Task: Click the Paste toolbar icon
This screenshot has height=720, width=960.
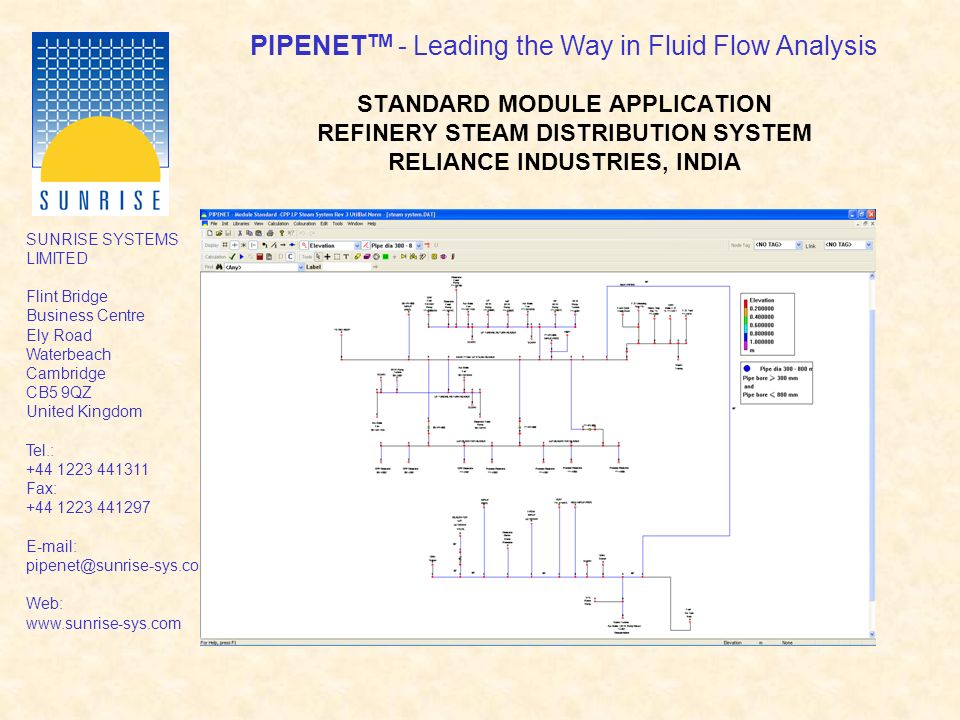Action: click(x=258, y=233)
